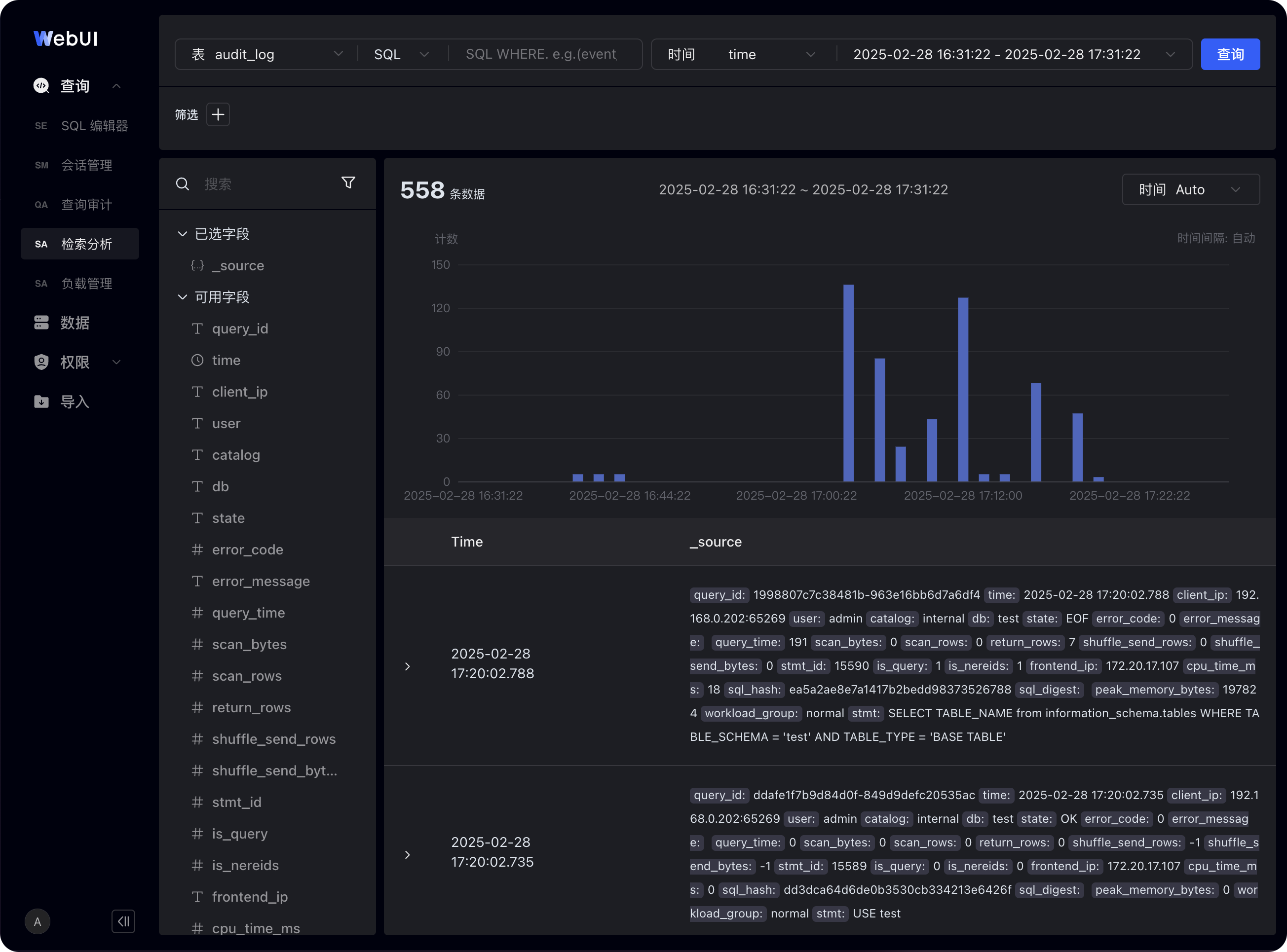Click text type icon of user
The height and width of the screenshot is (952, 1287).
point(197,423)
